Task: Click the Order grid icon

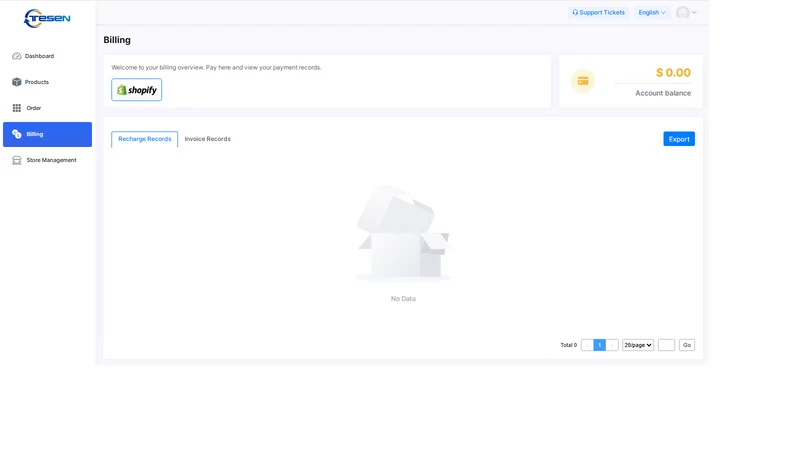Action: pos(17,108)
